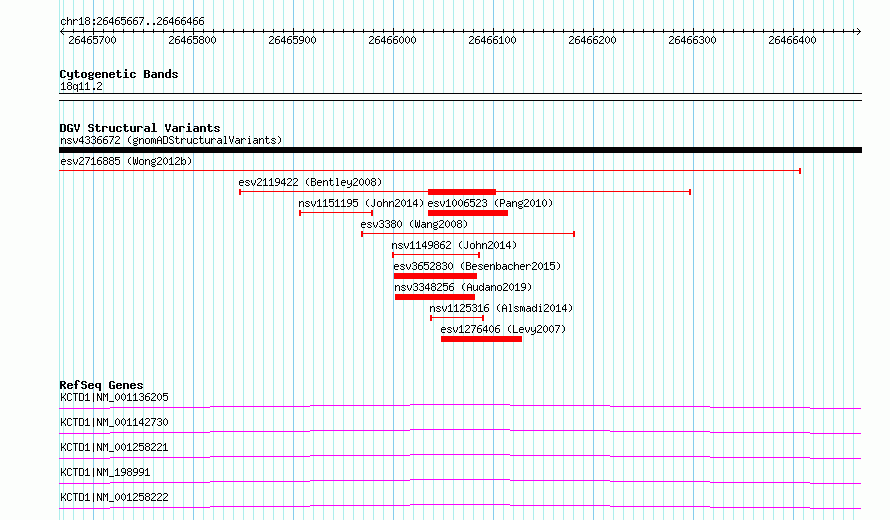Click the 26466300 ruler tick label

692,40
